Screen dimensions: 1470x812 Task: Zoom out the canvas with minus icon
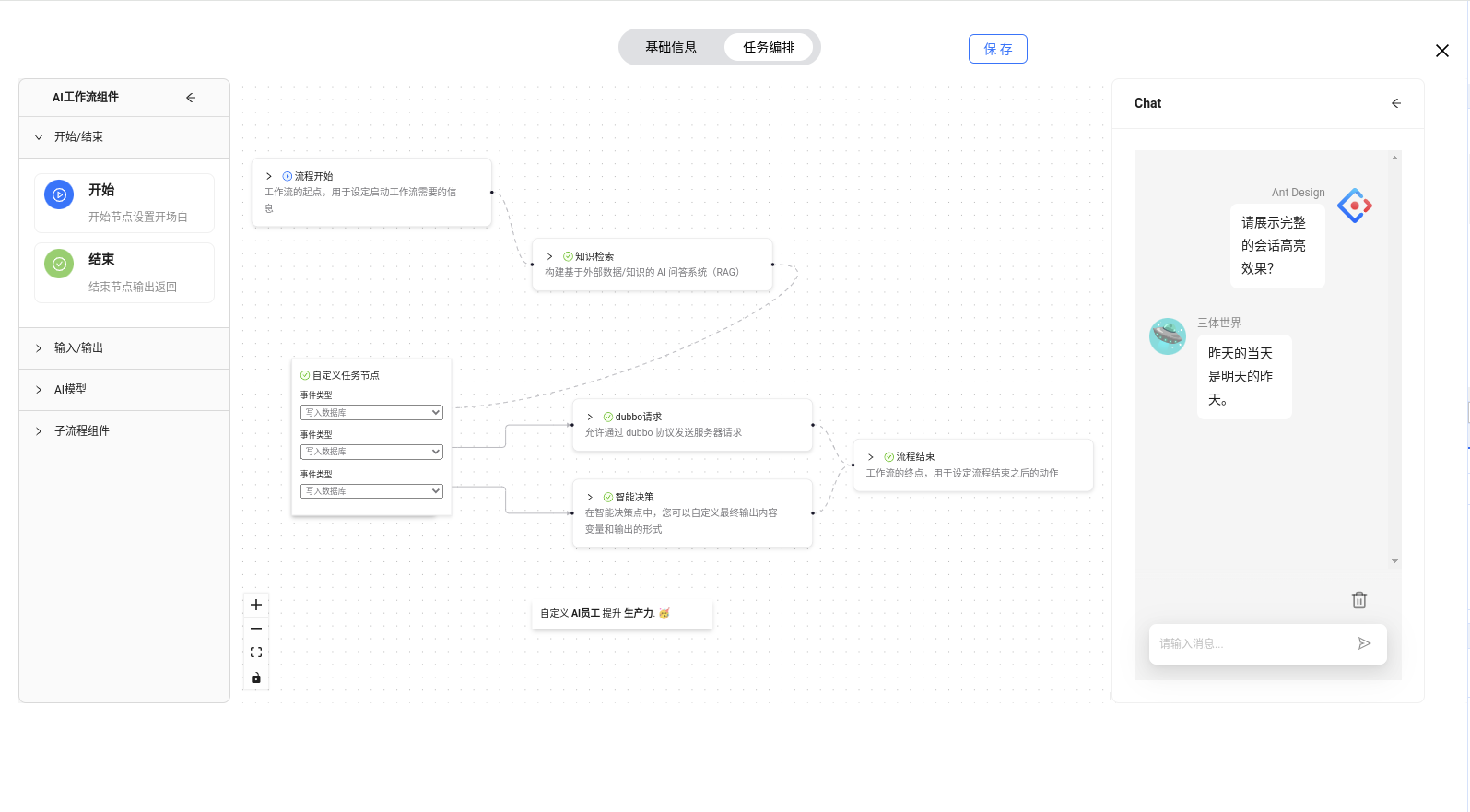tap(256, 629)
